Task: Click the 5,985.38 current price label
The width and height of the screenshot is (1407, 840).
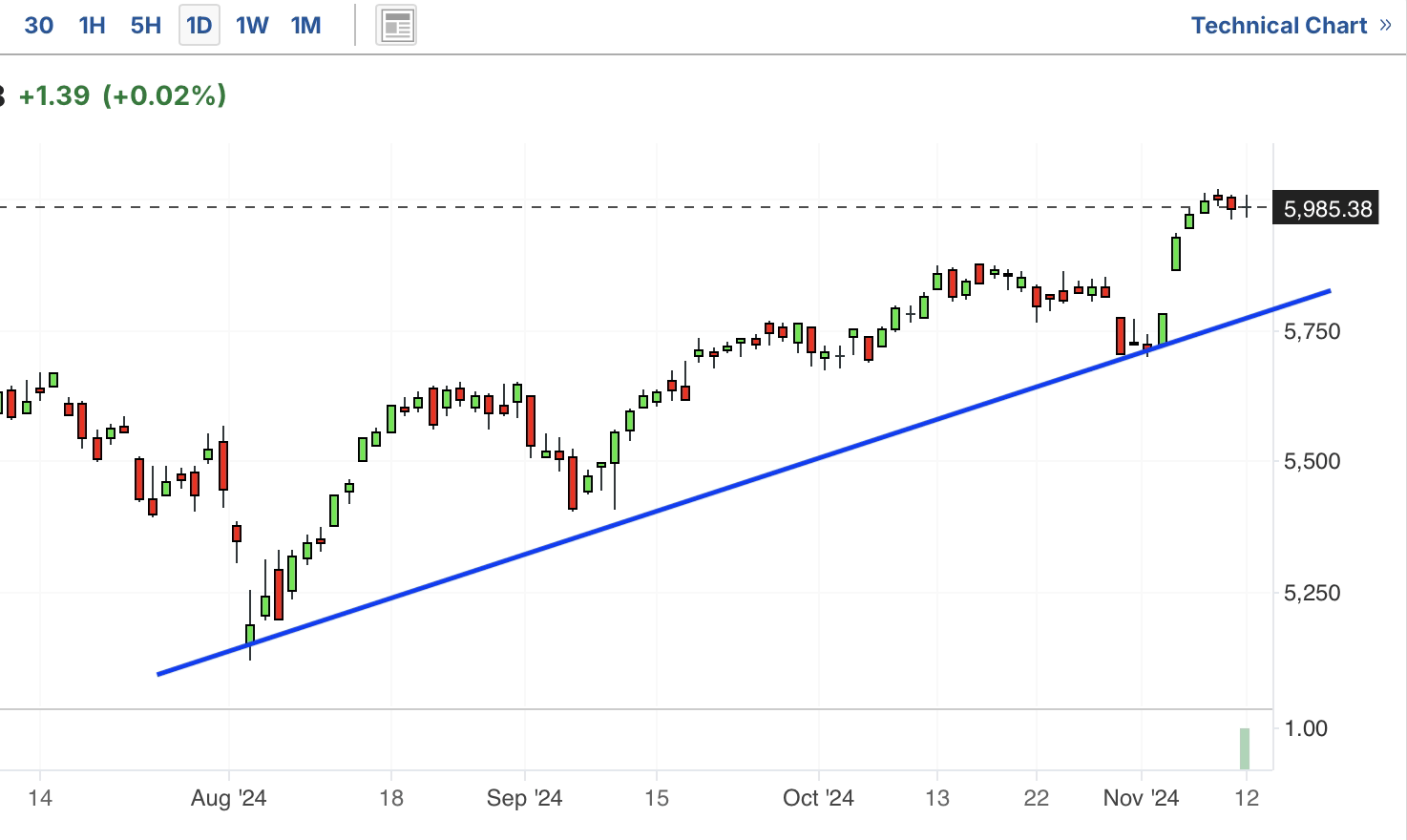Action: 1327,208
